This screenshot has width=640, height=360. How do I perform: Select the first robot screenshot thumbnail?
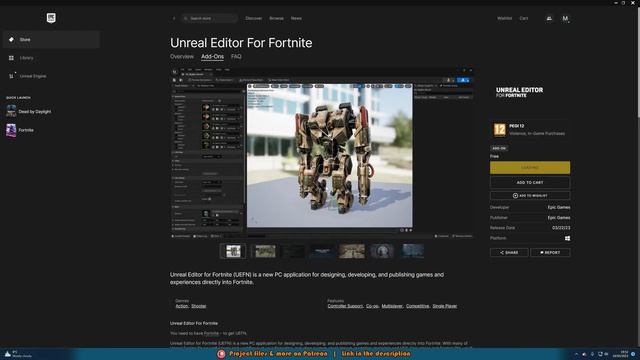point(233,251)
